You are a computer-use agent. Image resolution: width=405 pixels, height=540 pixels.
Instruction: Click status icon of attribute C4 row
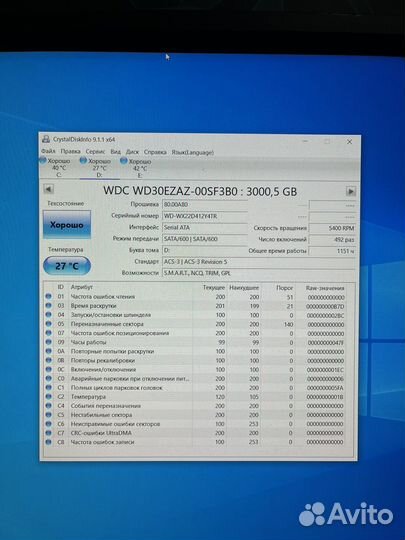coord(48,405)
